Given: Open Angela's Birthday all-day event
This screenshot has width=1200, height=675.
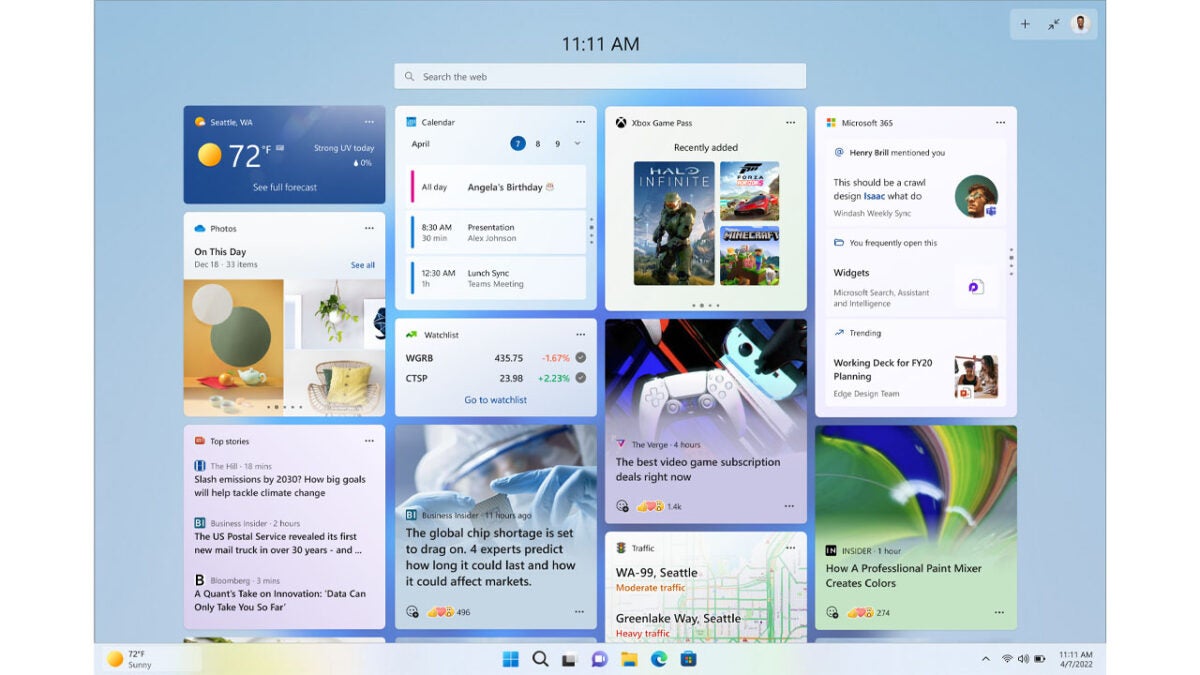Looking at the screenshot, I should coord(497,187).
